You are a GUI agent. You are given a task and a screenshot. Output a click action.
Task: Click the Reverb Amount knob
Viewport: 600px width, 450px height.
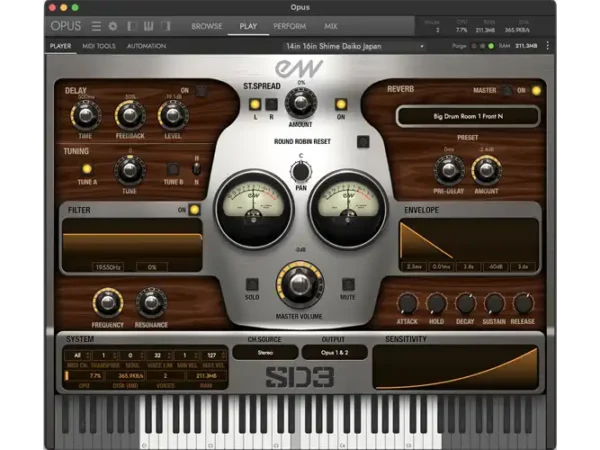pyautogui.click(x=486, y=171)
